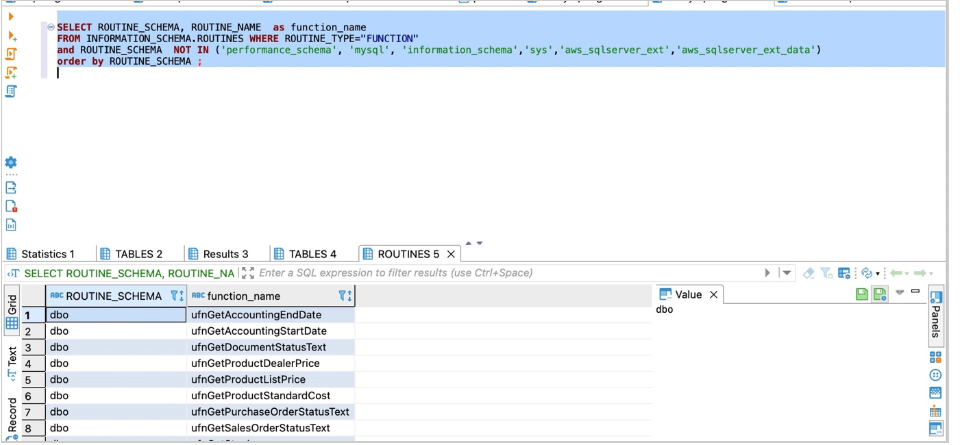Open the forward arrow history dropdown

point(931,274)
